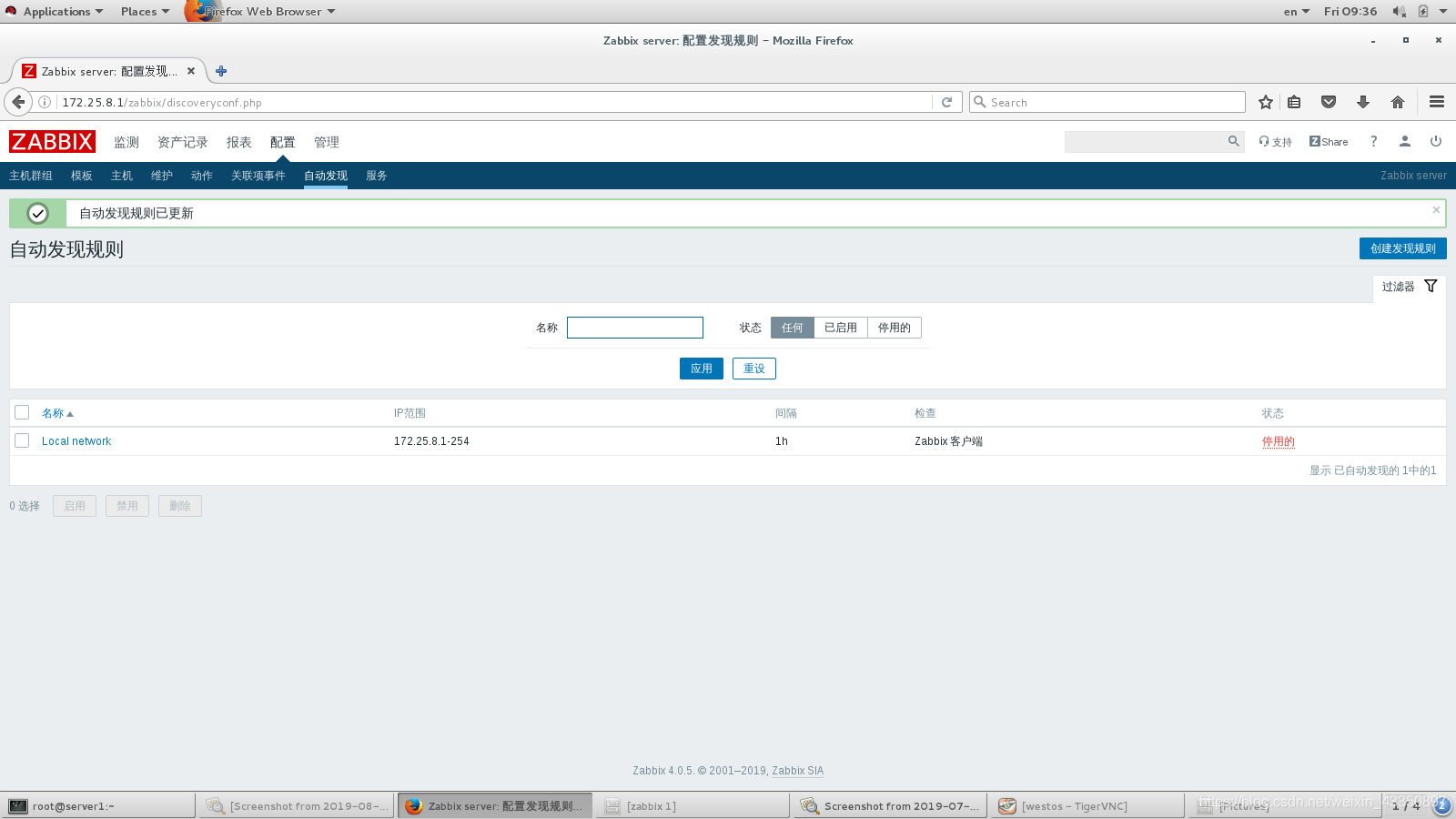The image size is (1456, 819).
Task: Open the Pocket icon in Firefox toolbar
Action: pos(1329,102)
